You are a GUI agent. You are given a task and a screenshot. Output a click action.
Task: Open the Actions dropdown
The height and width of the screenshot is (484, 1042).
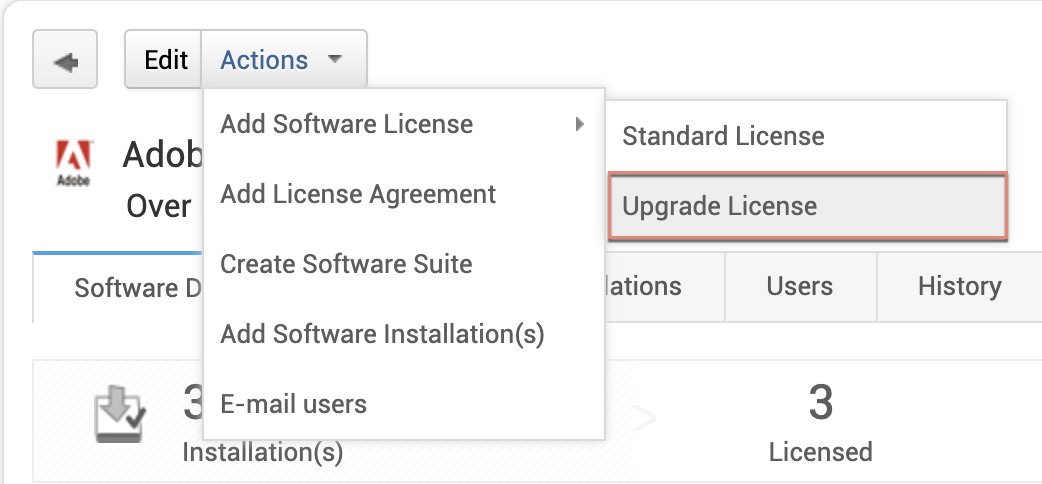click(265, 60)
